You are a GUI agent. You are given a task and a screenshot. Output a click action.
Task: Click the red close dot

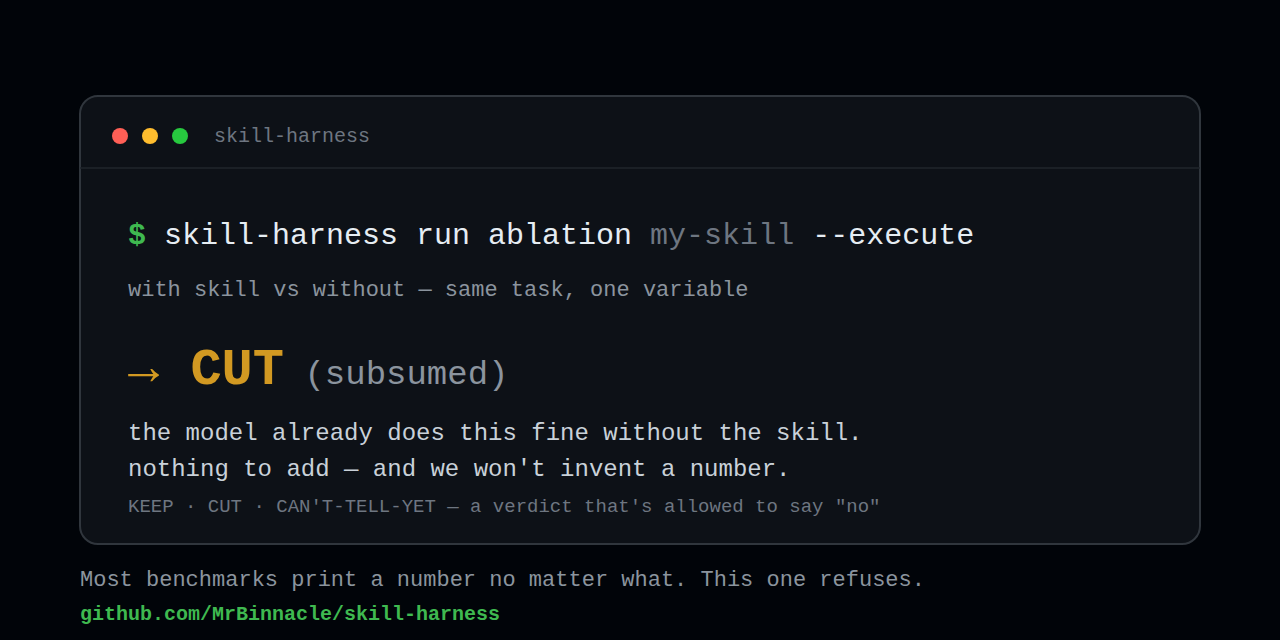click(x=120, y=136)
